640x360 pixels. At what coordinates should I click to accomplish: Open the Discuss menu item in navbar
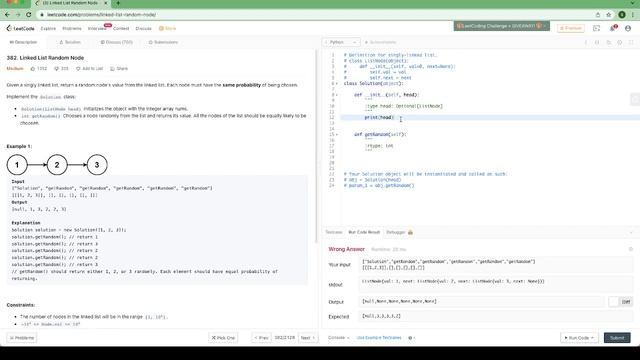coord(143,29)
